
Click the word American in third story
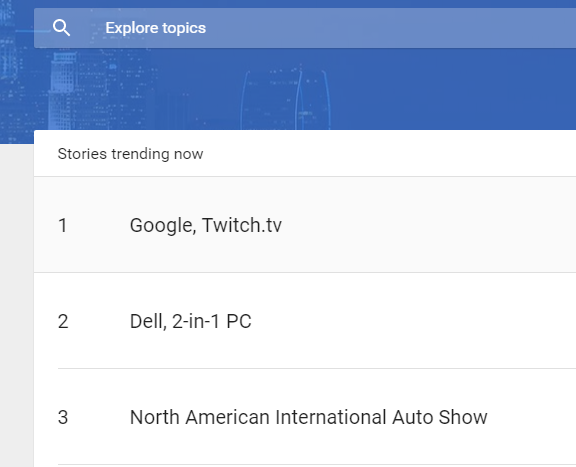point(228,417)
